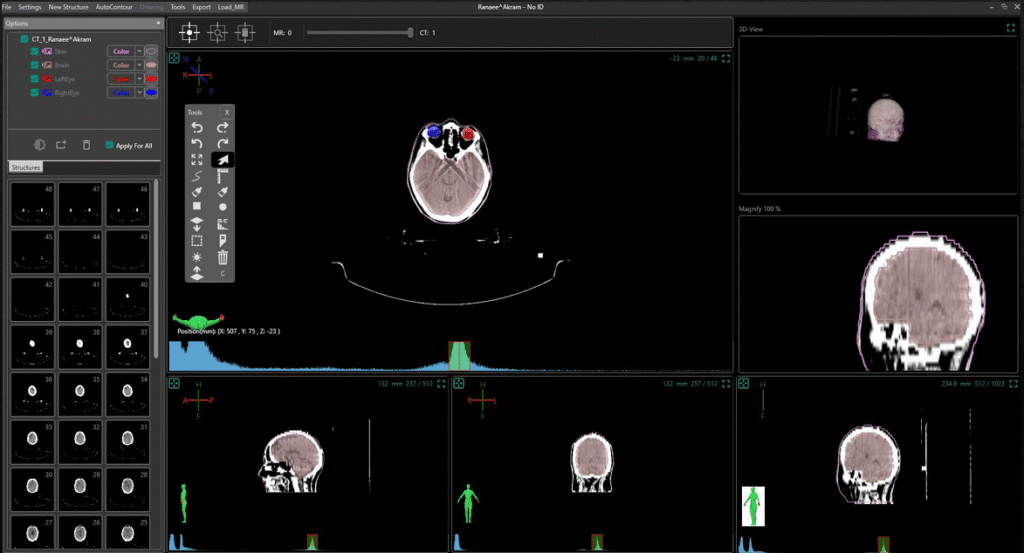1024x553 pixels.
Task: Click the crosshair center tool in top toolbar
Action: [188, 33]
